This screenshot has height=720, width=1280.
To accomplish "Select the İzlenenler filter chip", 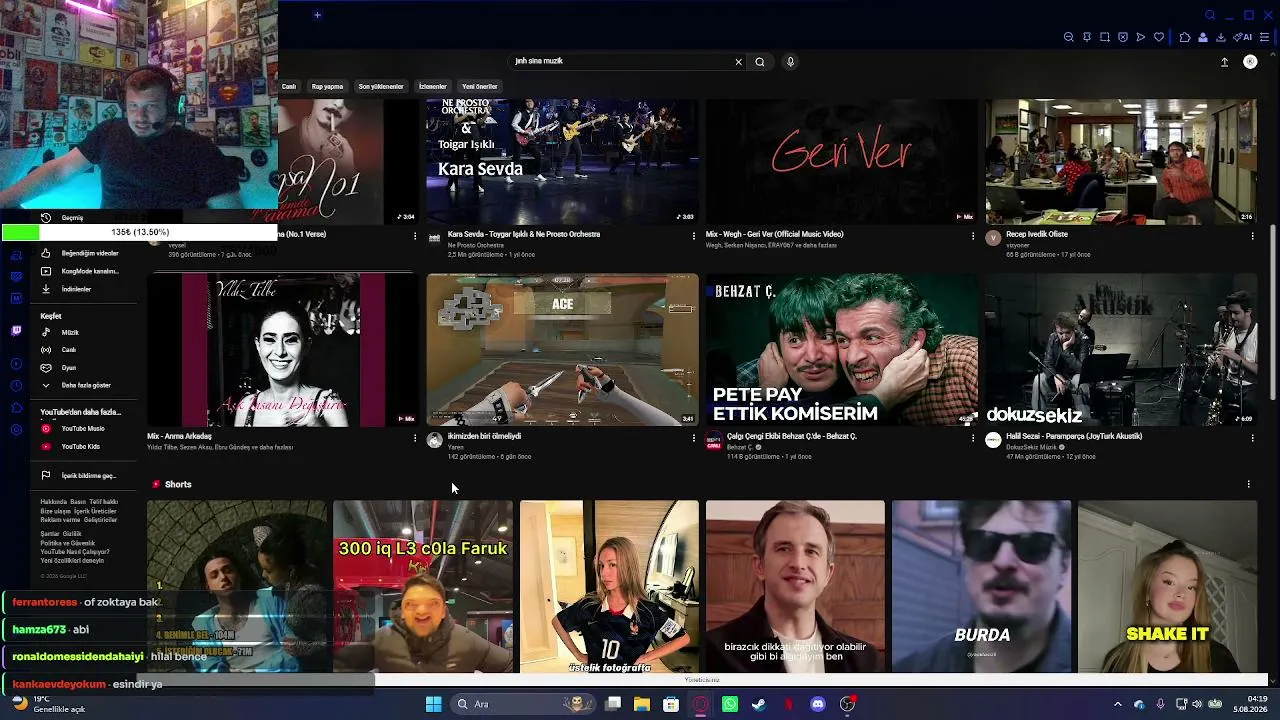I will coord(433,87).
